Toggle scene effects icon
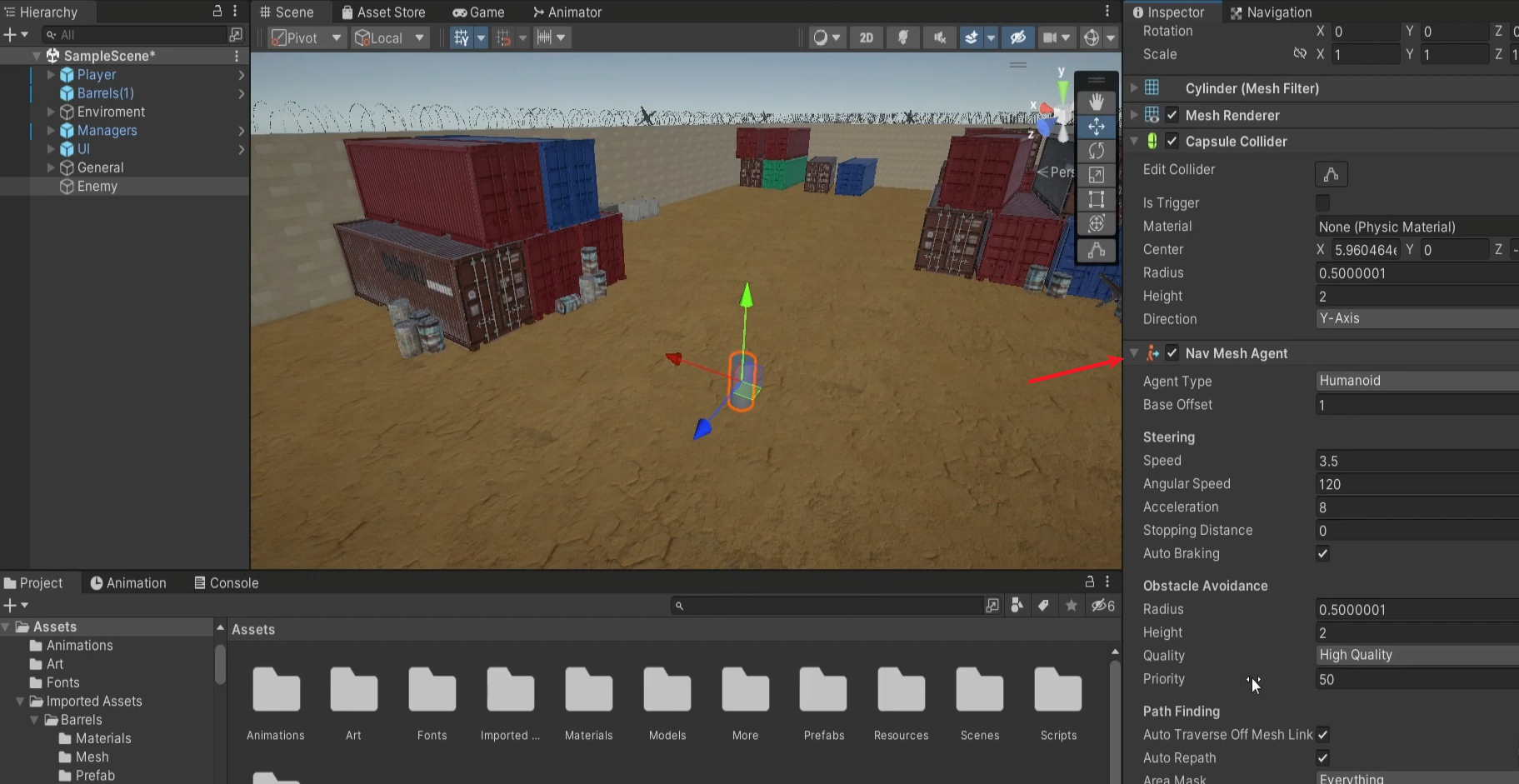Image resolution: width=1519 pixels, height=784 pixels. click(x=971, y=37)
